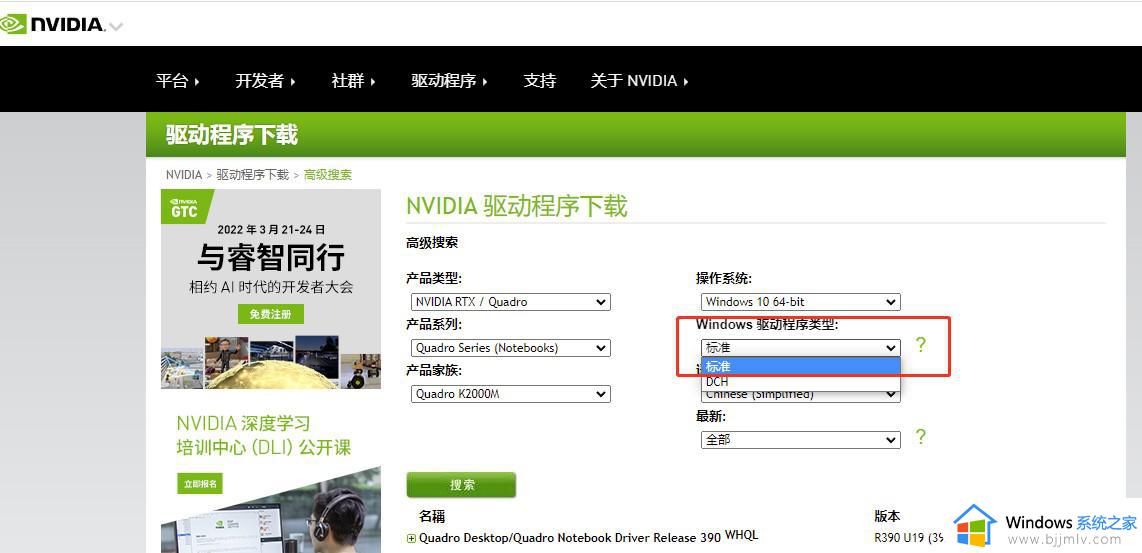The height and width of the screenshot is (553, 1142).
Task: Select the DCH driver type option
Action: click(x=801, y=382)
